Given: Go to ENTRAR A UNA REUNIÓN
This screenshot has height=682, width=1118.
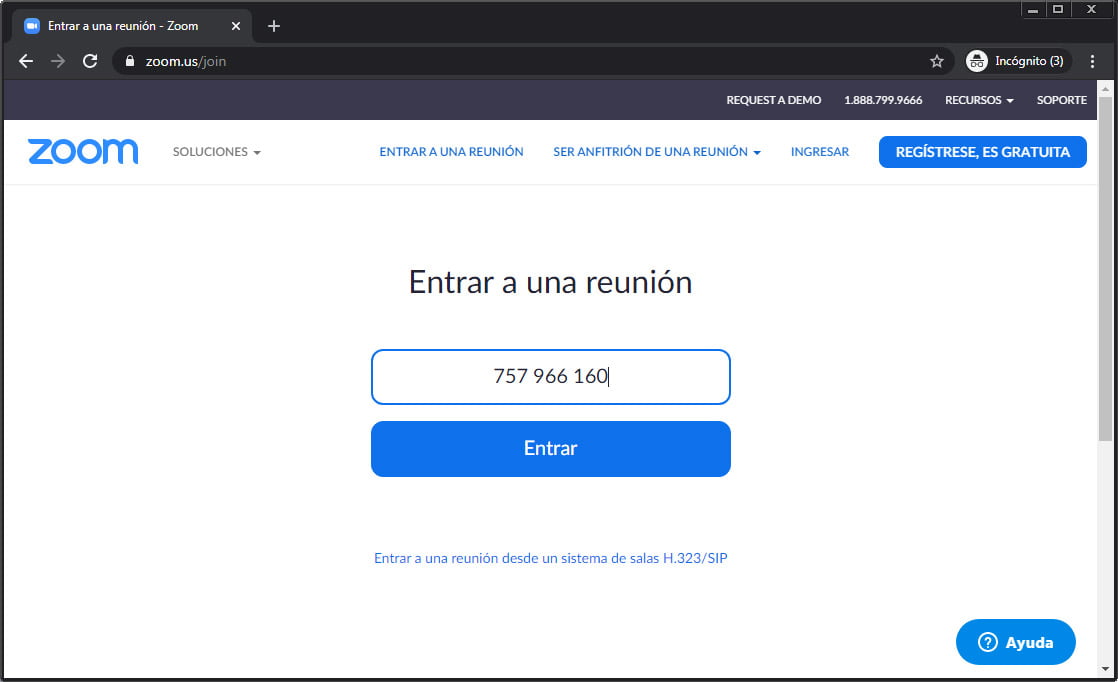Looking at the screenshot, I should [x=451, y=152].
